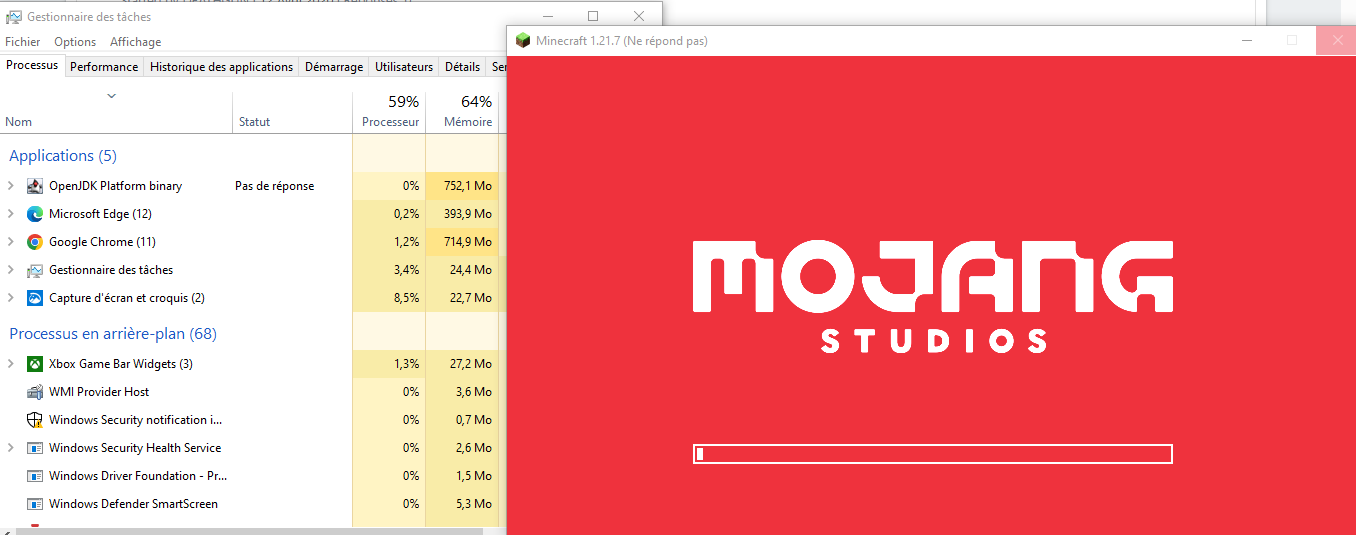Open the Options menu
Viewport: 1356px width, 535px height.
click(75, 42)
